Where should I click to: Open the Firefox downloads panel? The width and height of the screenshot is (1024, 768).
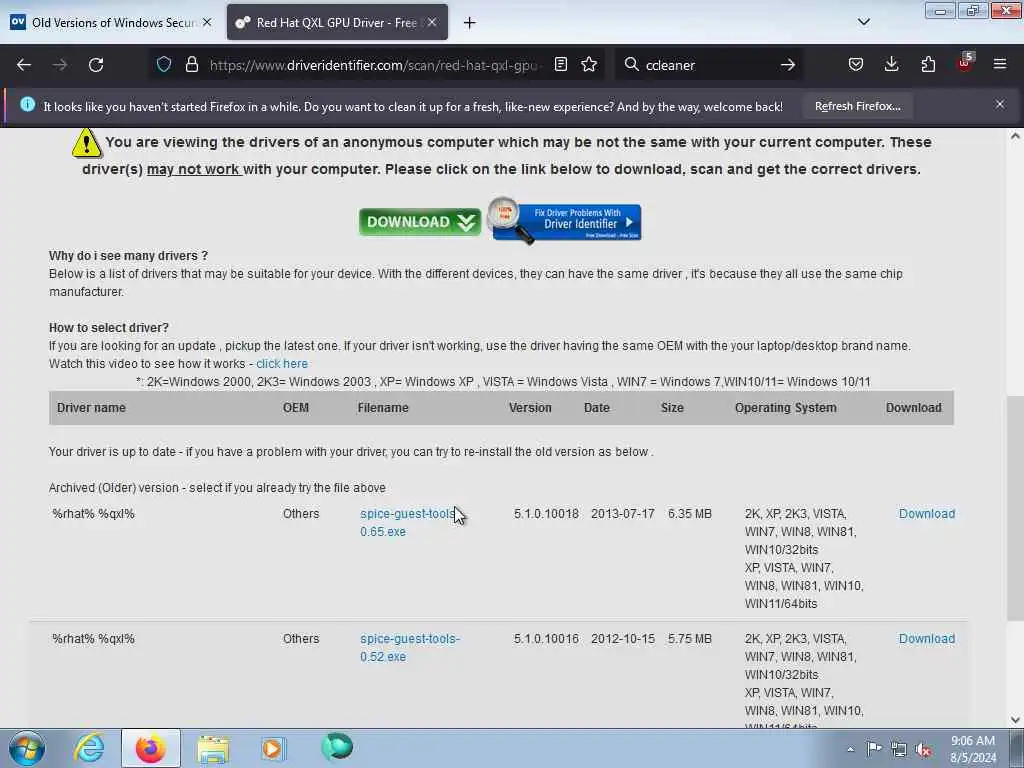[891, 65]
